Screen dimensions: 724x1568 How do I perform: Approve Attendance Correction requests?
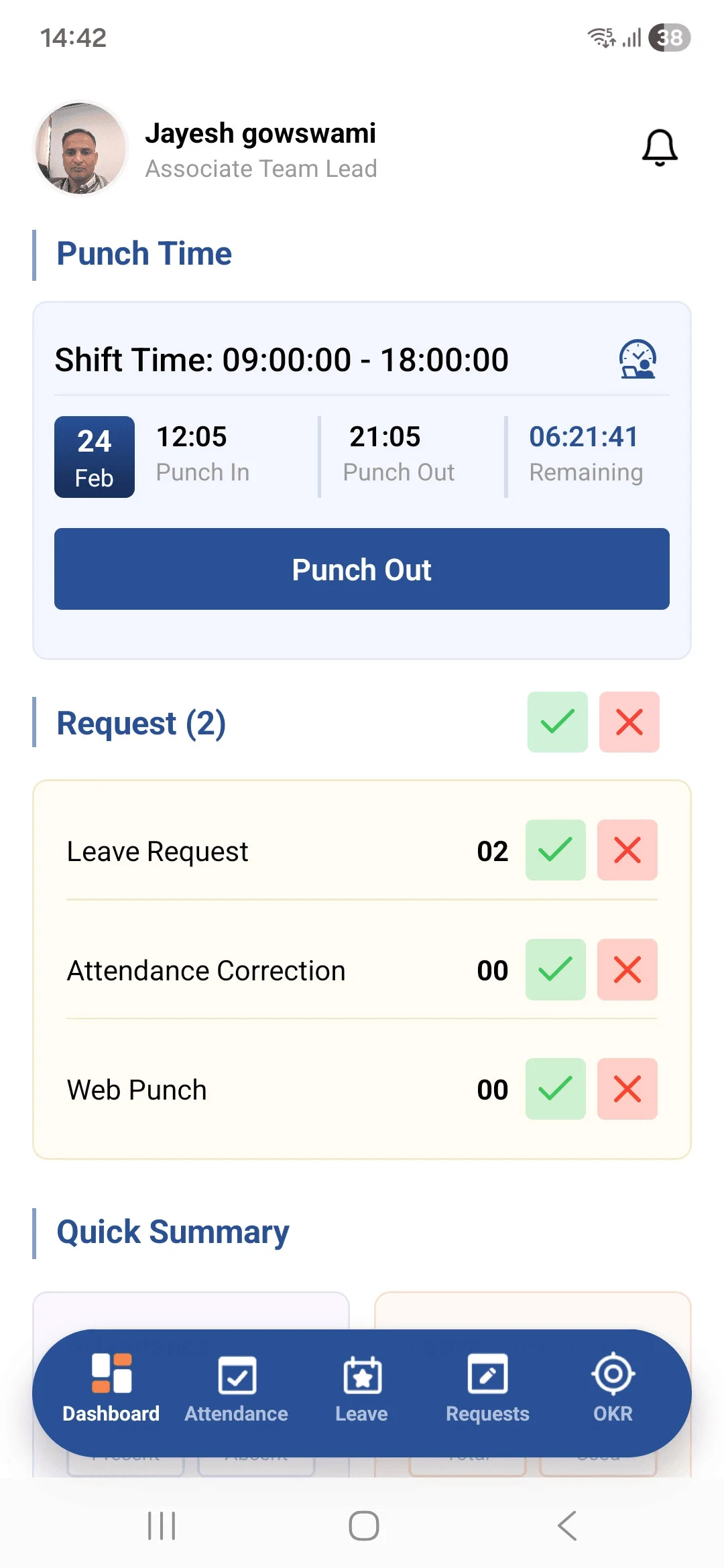(555, 969)
